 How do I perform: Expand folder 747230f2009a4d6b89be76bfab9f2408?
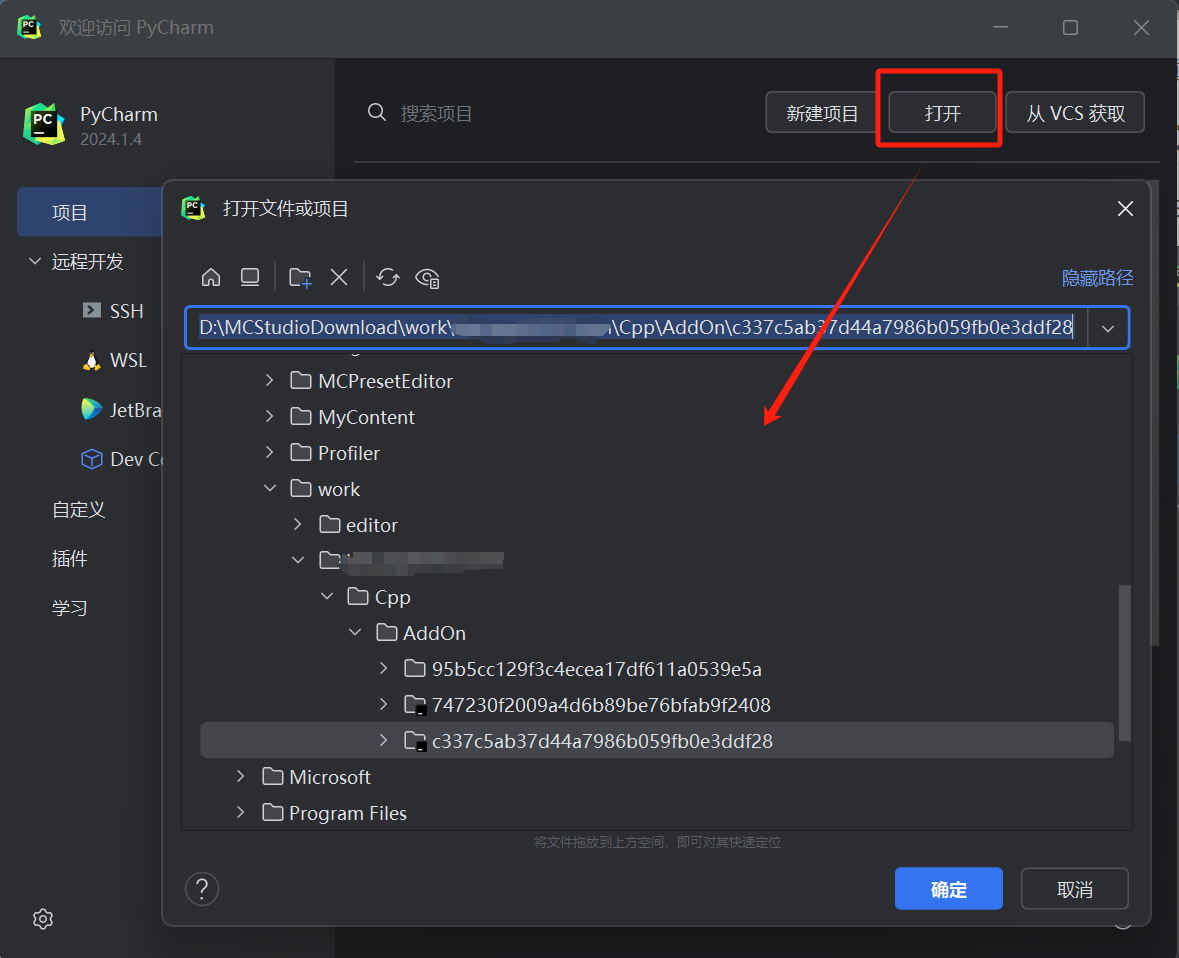[x=383, y=704]
